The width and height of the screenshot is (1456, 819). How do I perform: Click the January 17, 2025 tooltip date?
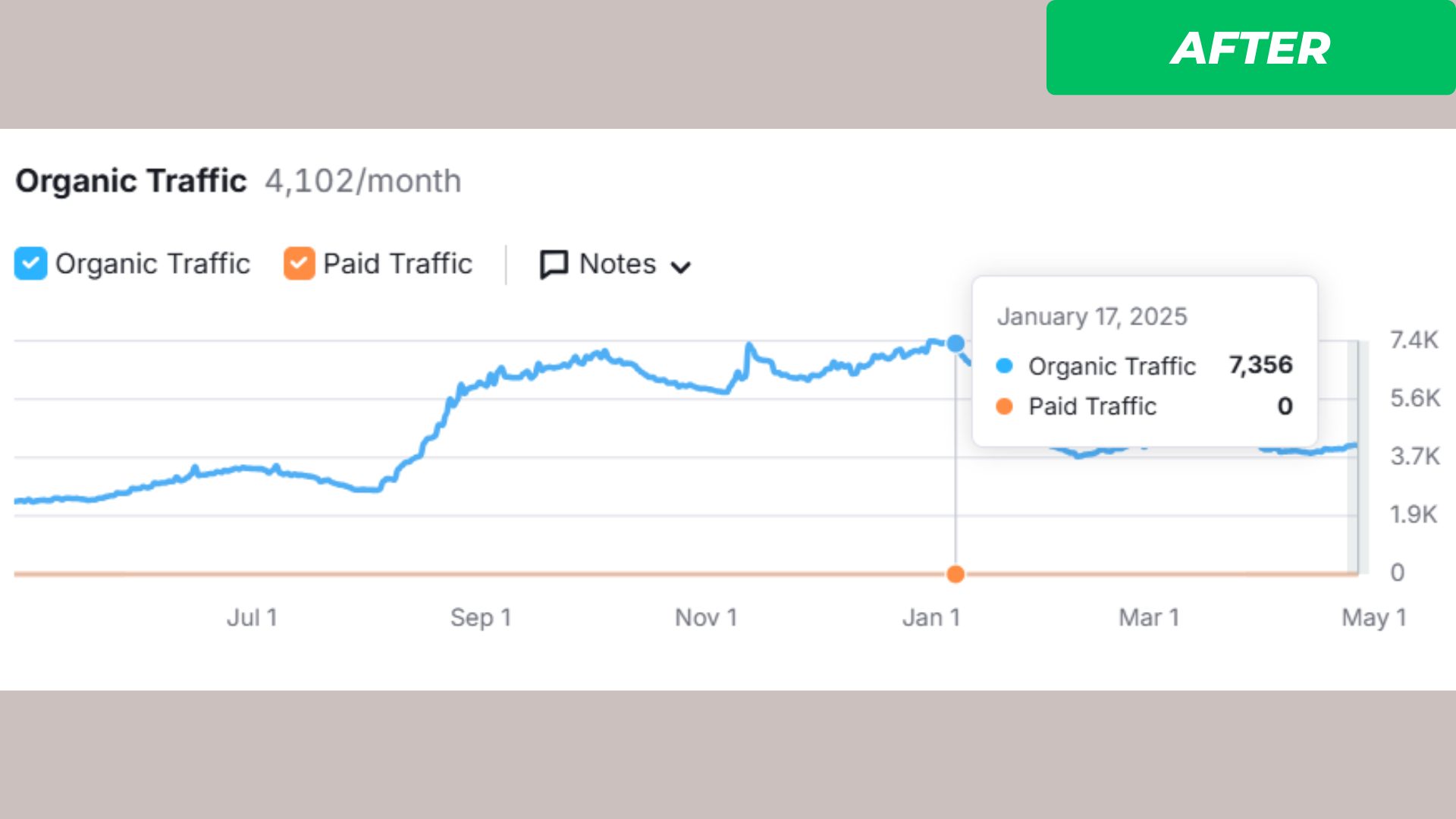1092,316
